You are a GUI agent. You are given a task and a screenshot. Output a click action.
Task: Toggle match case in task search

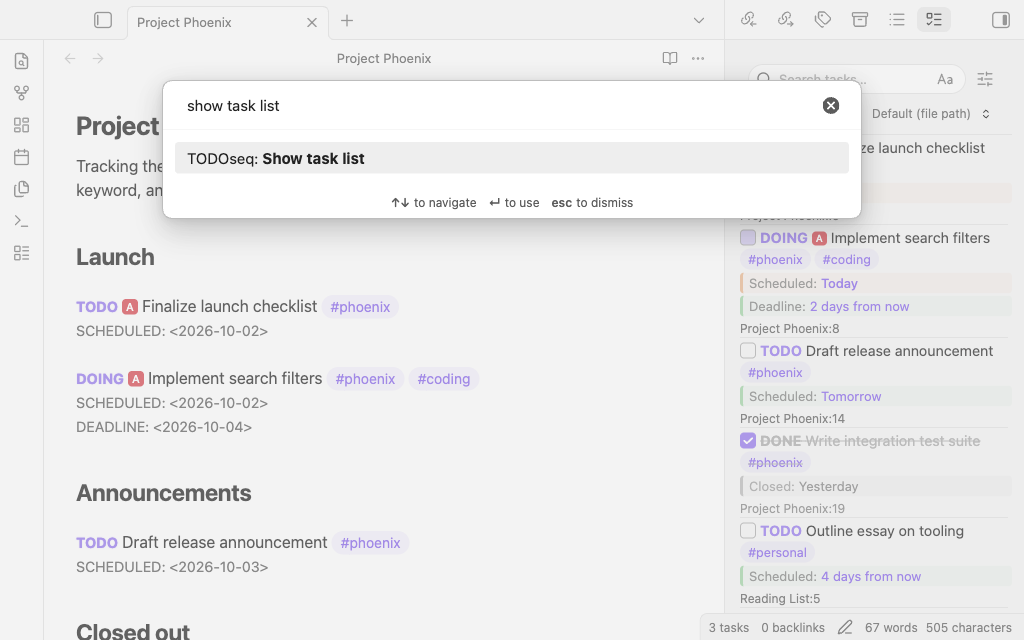coord(945,80)
